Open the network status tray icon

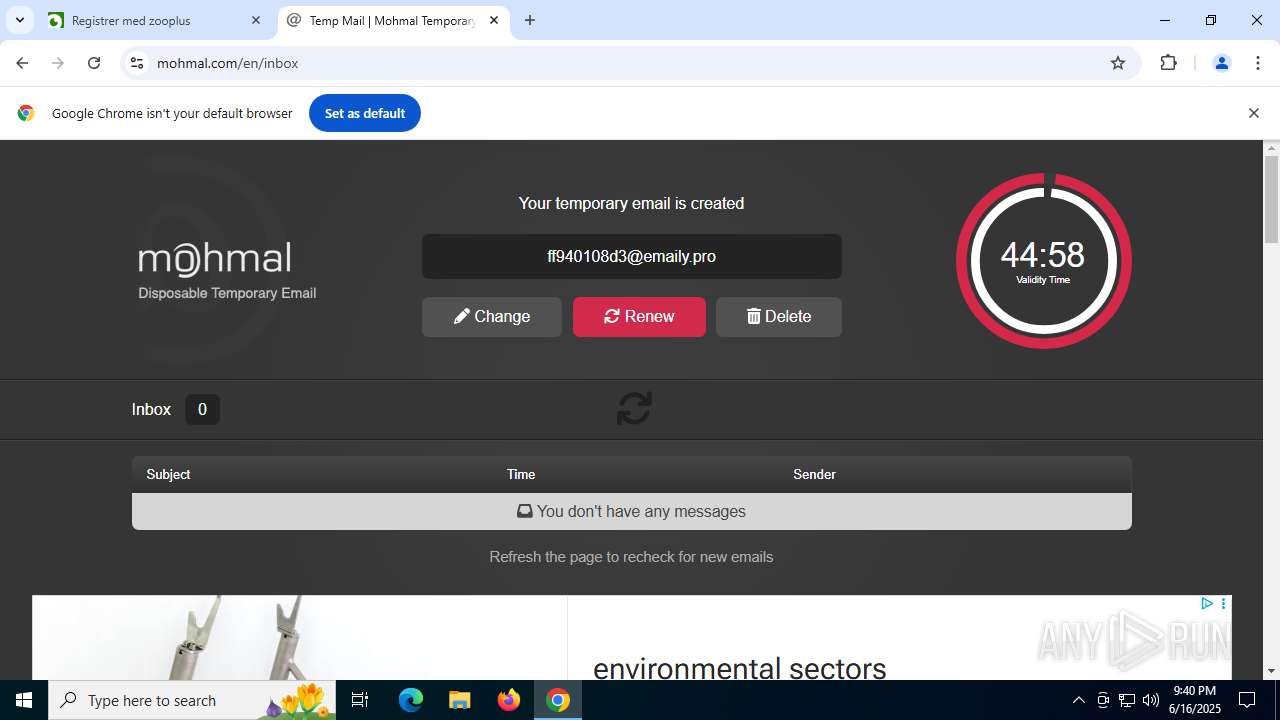point(1127,700)
